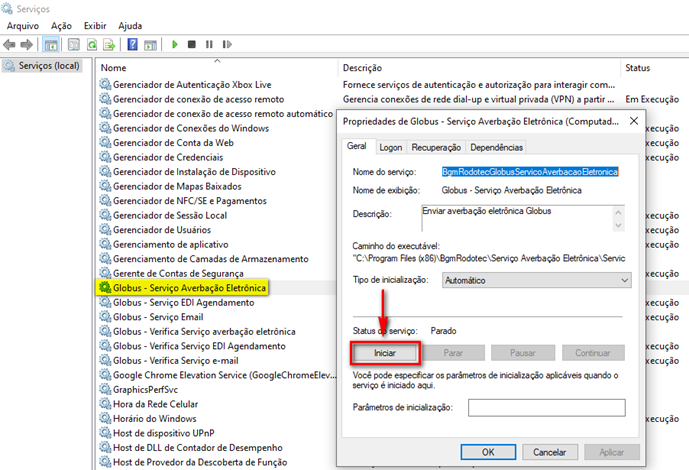Click the show/hide action pane icon
This screenshot has height=470, width=689.
(150, 44)
